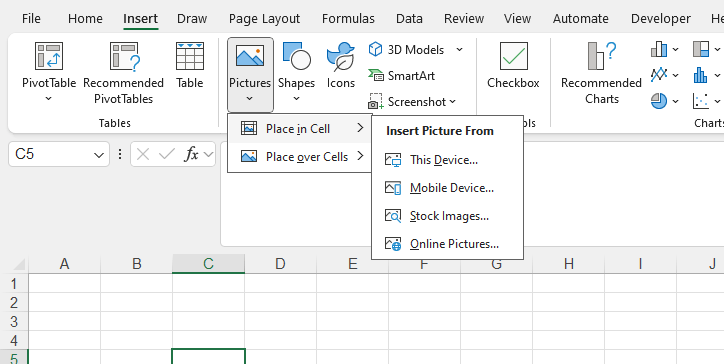724x364 pixels.
Task: Switch to the Review tab
Action: 464,18
